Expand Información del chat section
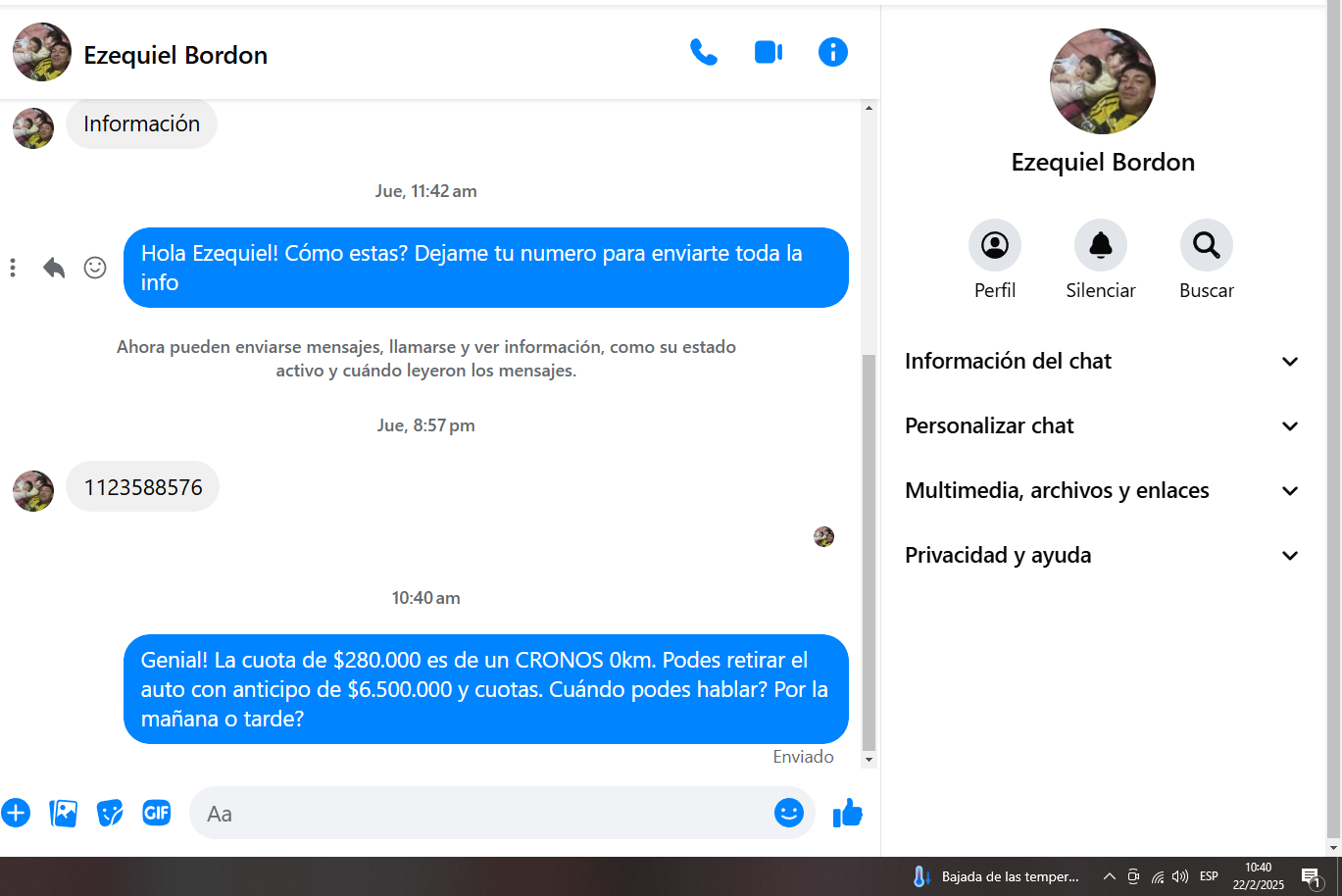This screenshot has height=896, width=1342. coord(1103,361)
